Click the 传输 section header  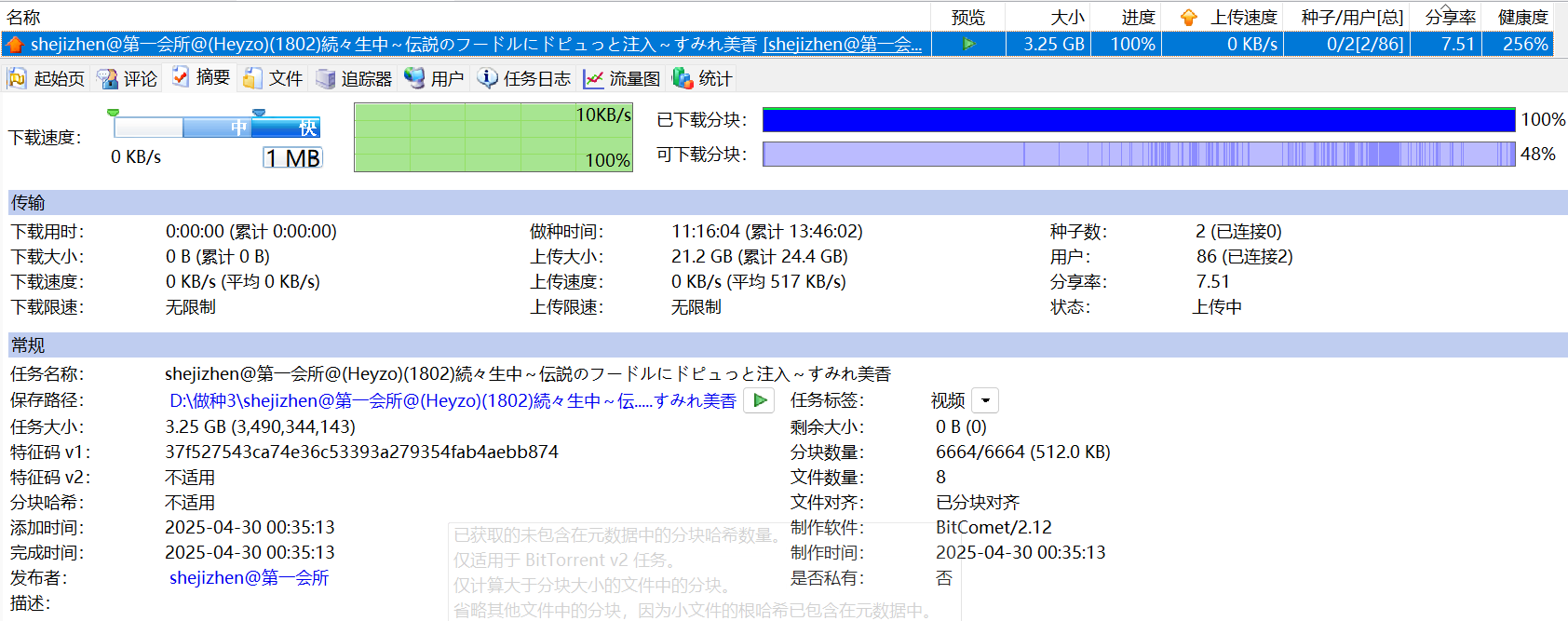[788, 202]
